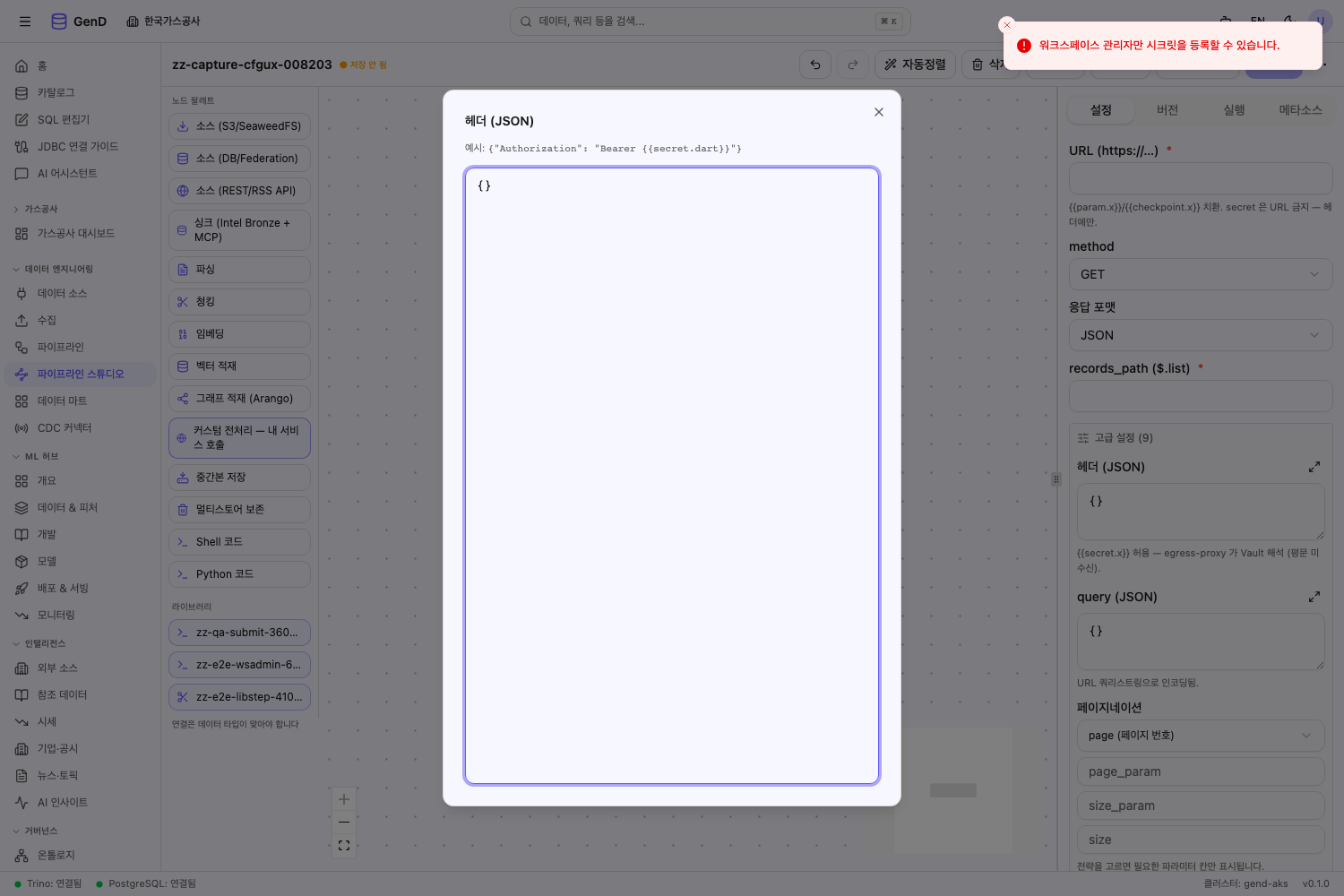Switch to the 메타소스 tab

1300,110
